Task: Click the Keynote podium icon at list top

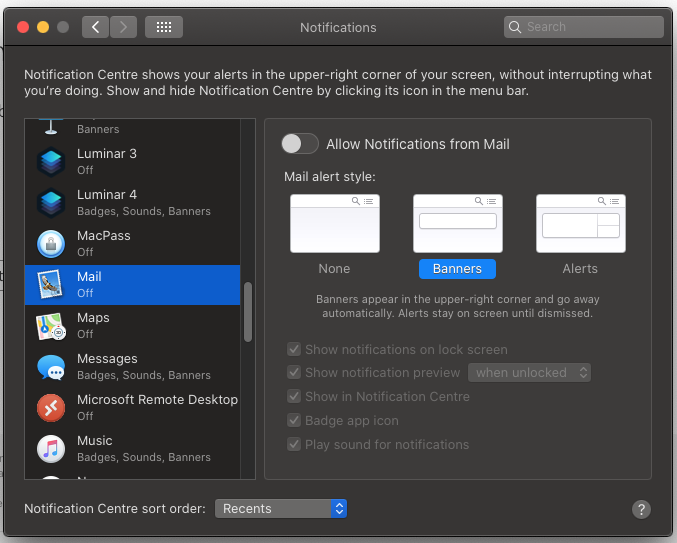Action: [51, 126]
